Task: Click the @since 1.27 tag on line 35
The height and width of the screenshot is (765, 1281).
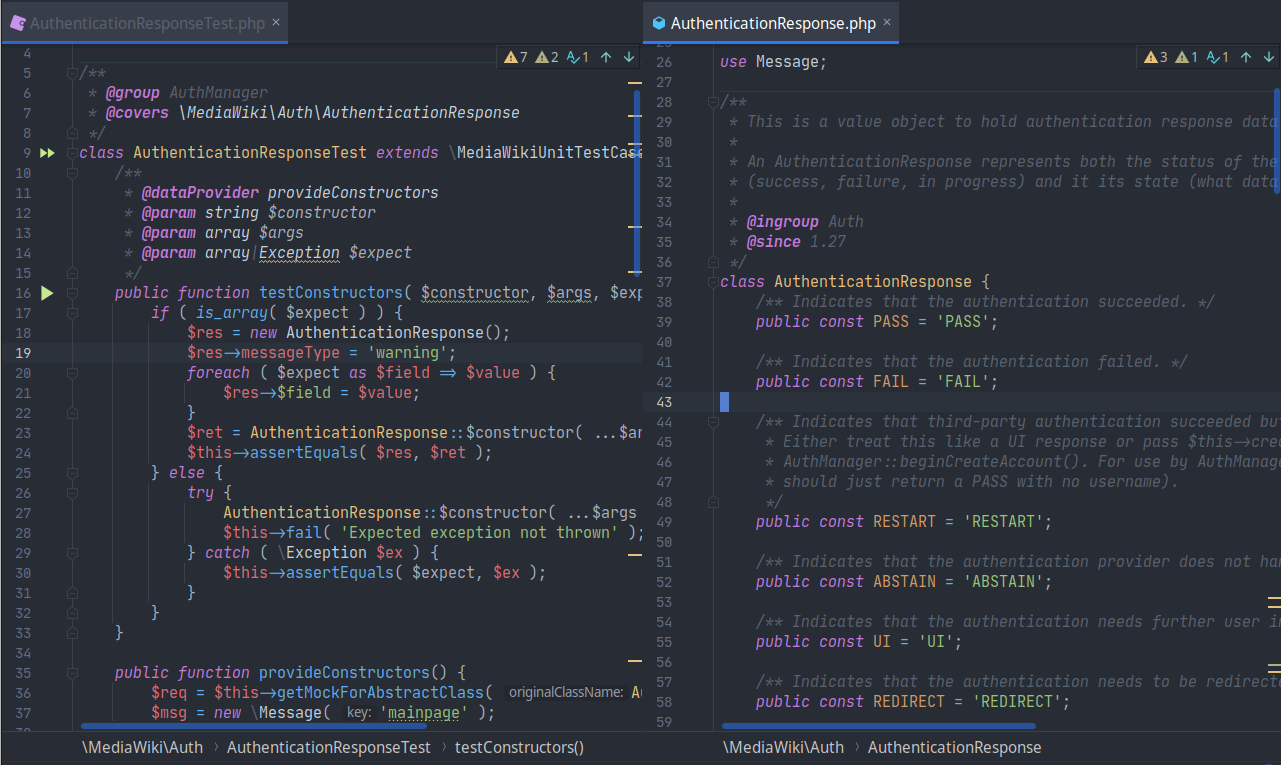Action: click(x=795, y=242)
